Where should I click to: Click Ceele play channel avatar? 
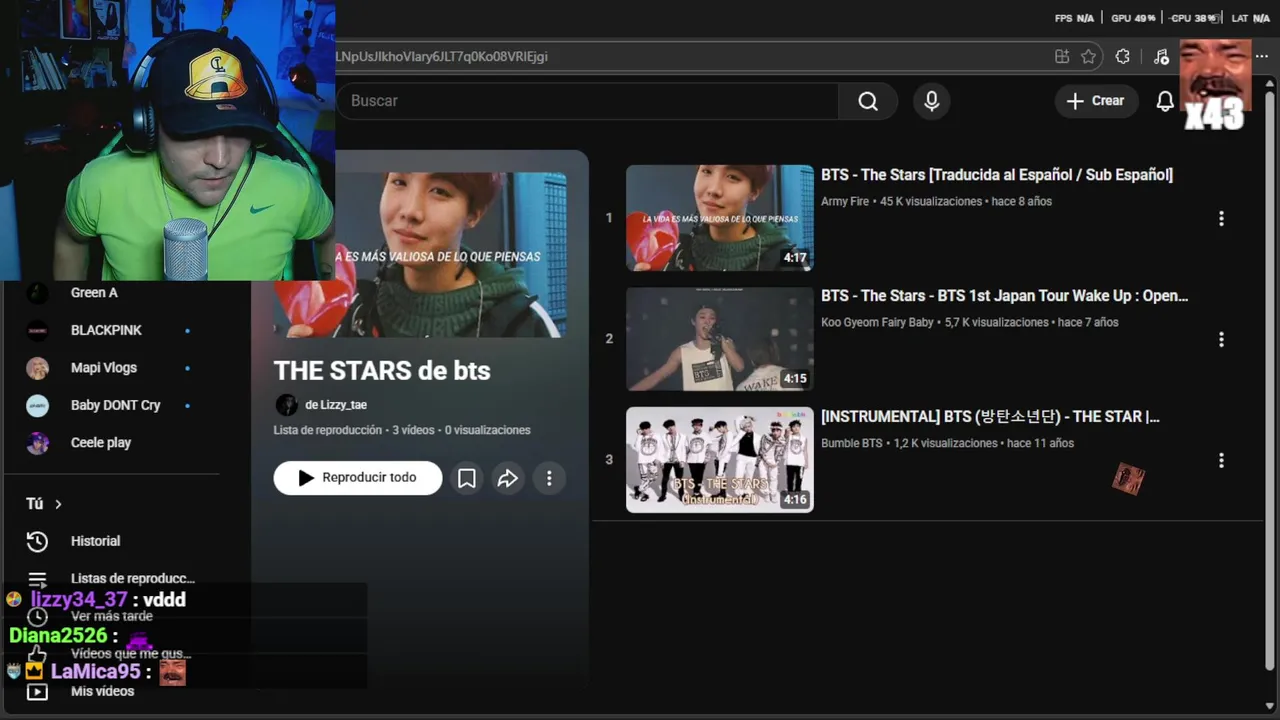(x=37, y=443)
